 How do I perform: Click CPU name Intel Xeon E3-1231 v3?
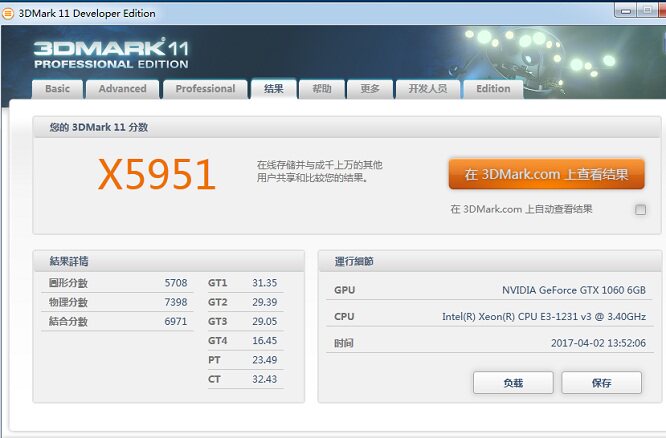click(x=544, y=316)
